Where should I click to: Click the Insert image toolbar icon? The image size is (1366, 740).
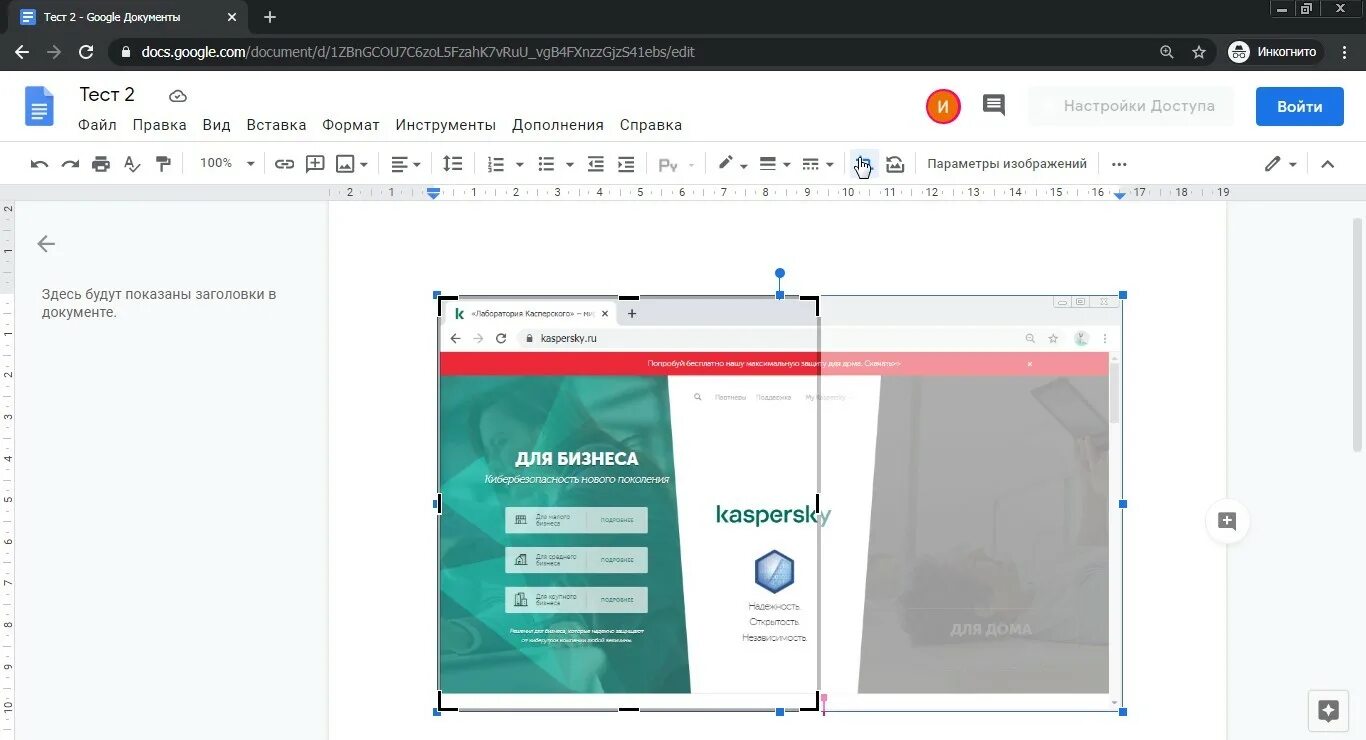[345, 164]
